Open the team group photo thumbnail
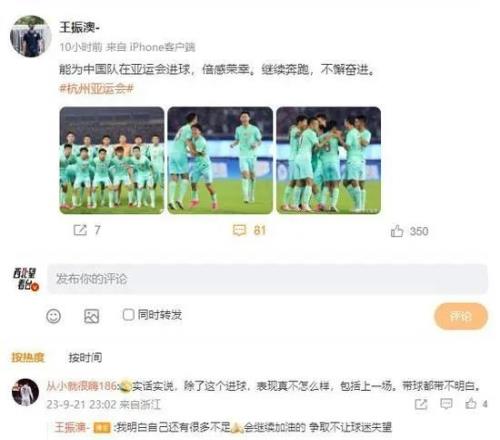Viewport: 500px width, 440px height. point(112,160)
